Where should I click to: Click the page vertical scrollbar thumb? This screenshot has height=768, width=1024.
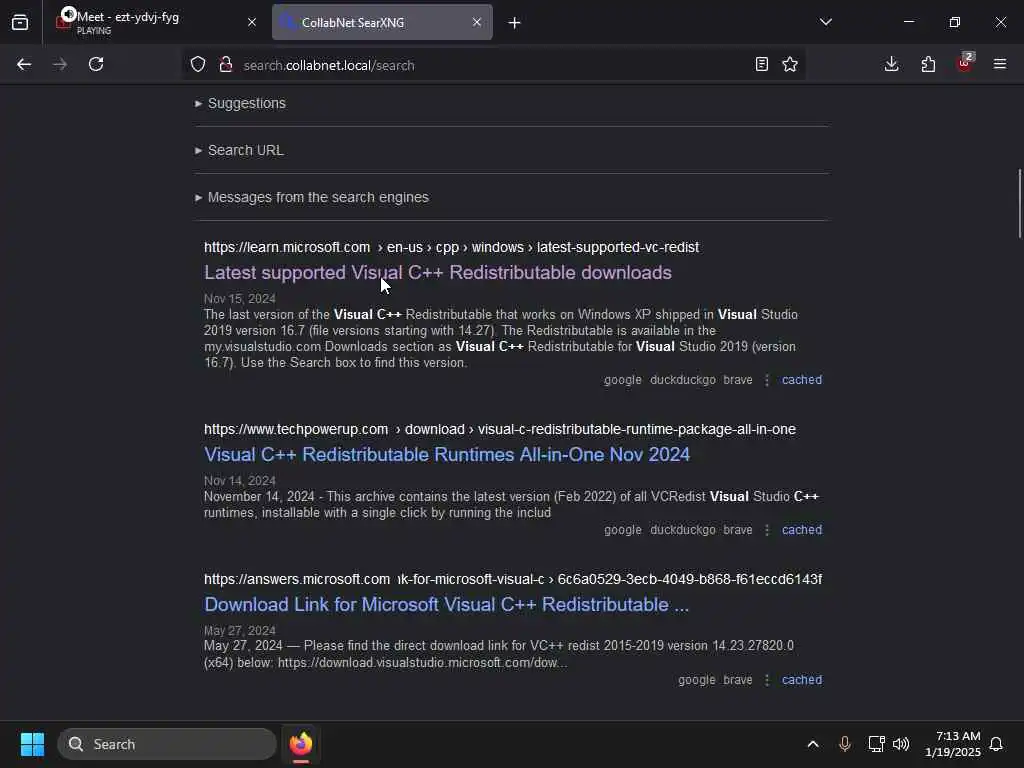(1019, 204)
